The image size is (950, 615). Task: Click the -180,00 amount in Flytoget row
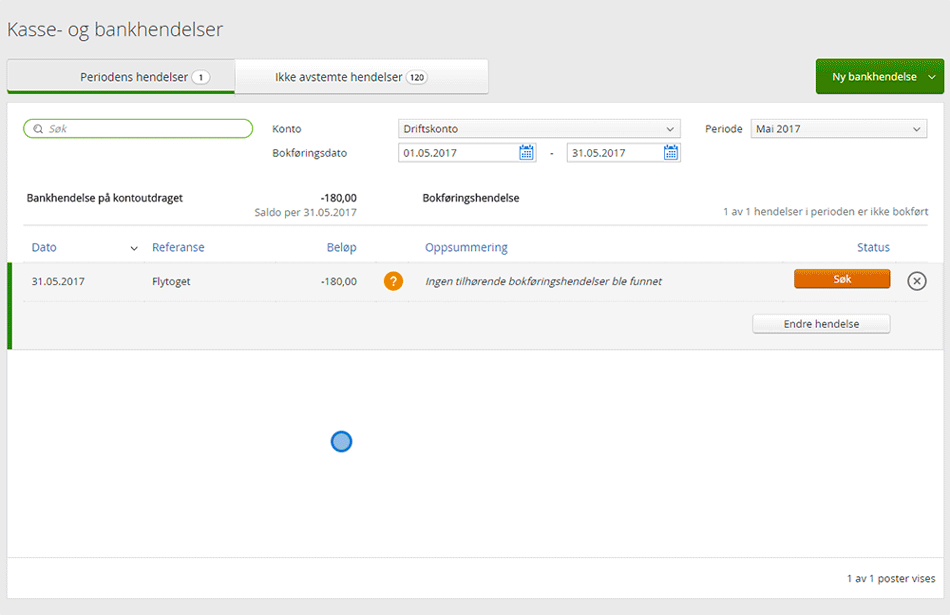(x=339, y=281)
